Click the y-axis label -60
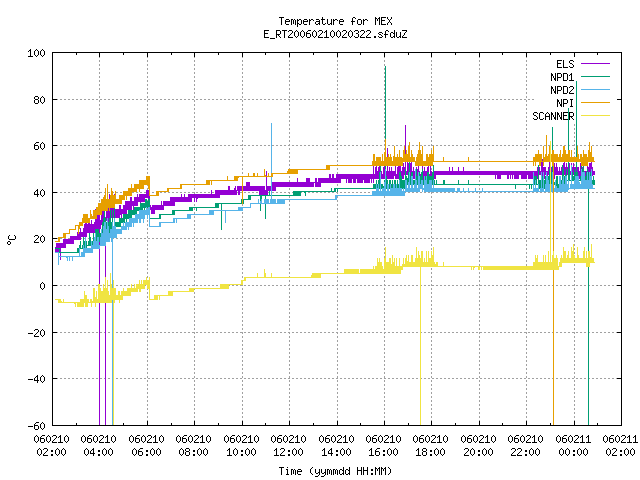640x480 pixels. pos(36,426)
